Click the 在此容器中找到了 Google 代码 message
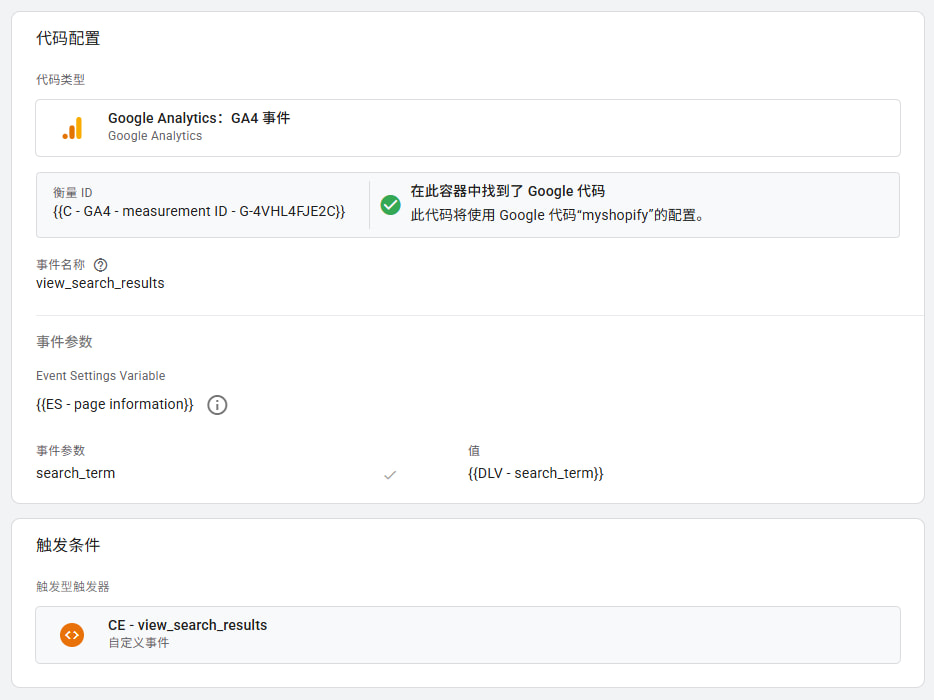 [507, 191]
